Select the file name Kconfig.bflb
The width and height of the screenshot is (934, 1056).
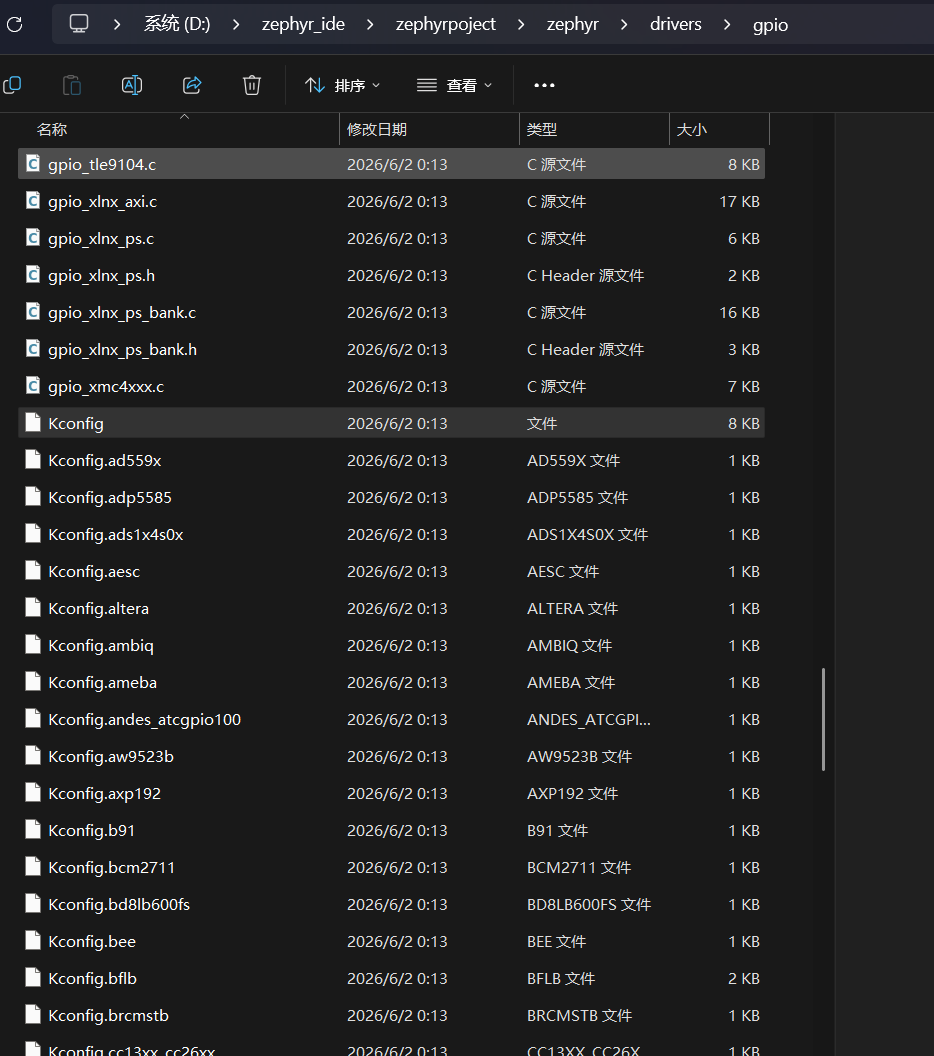tap(92, 979)
